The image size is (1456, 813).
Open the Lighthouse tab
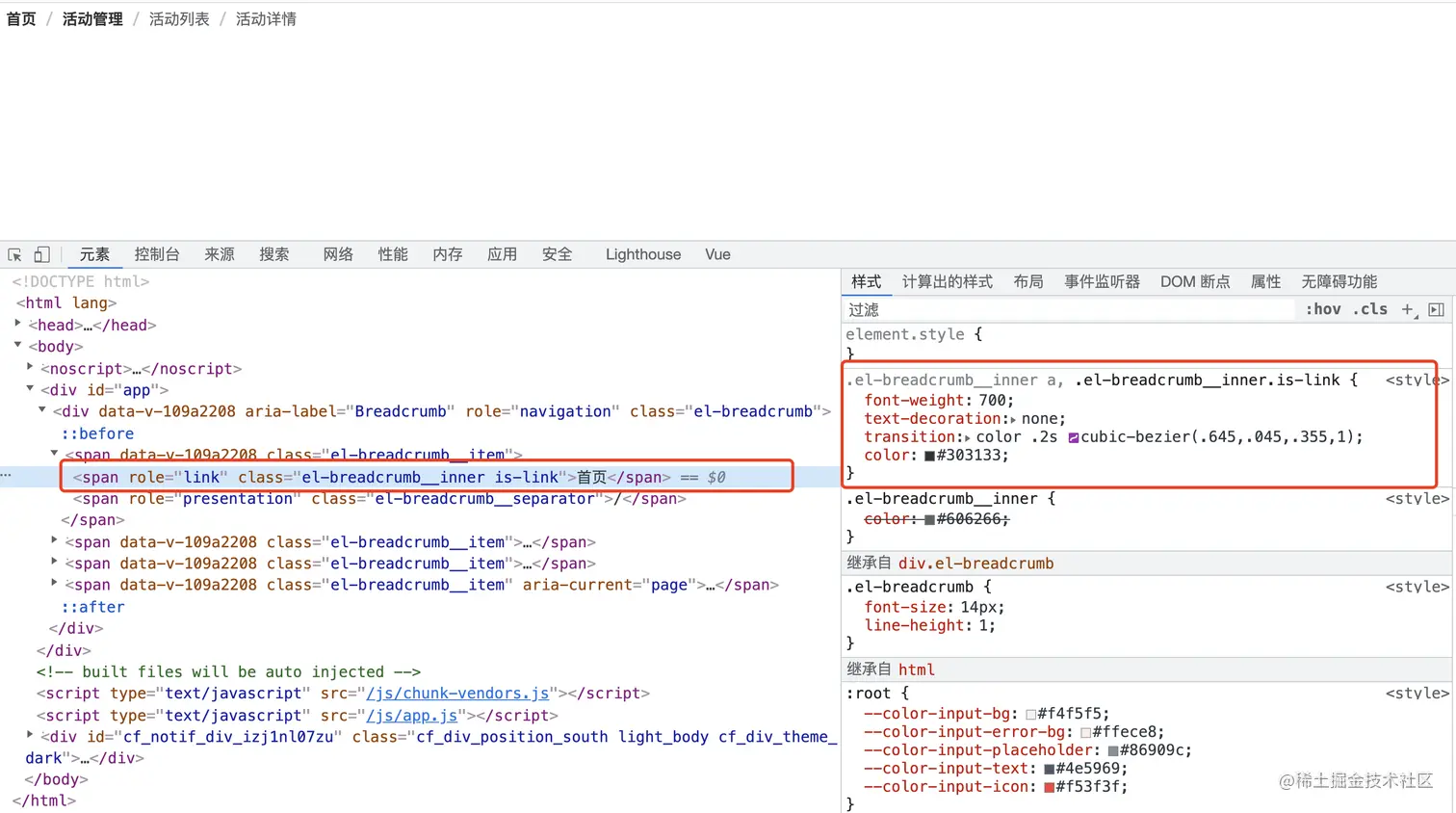[x=643, y=254]
